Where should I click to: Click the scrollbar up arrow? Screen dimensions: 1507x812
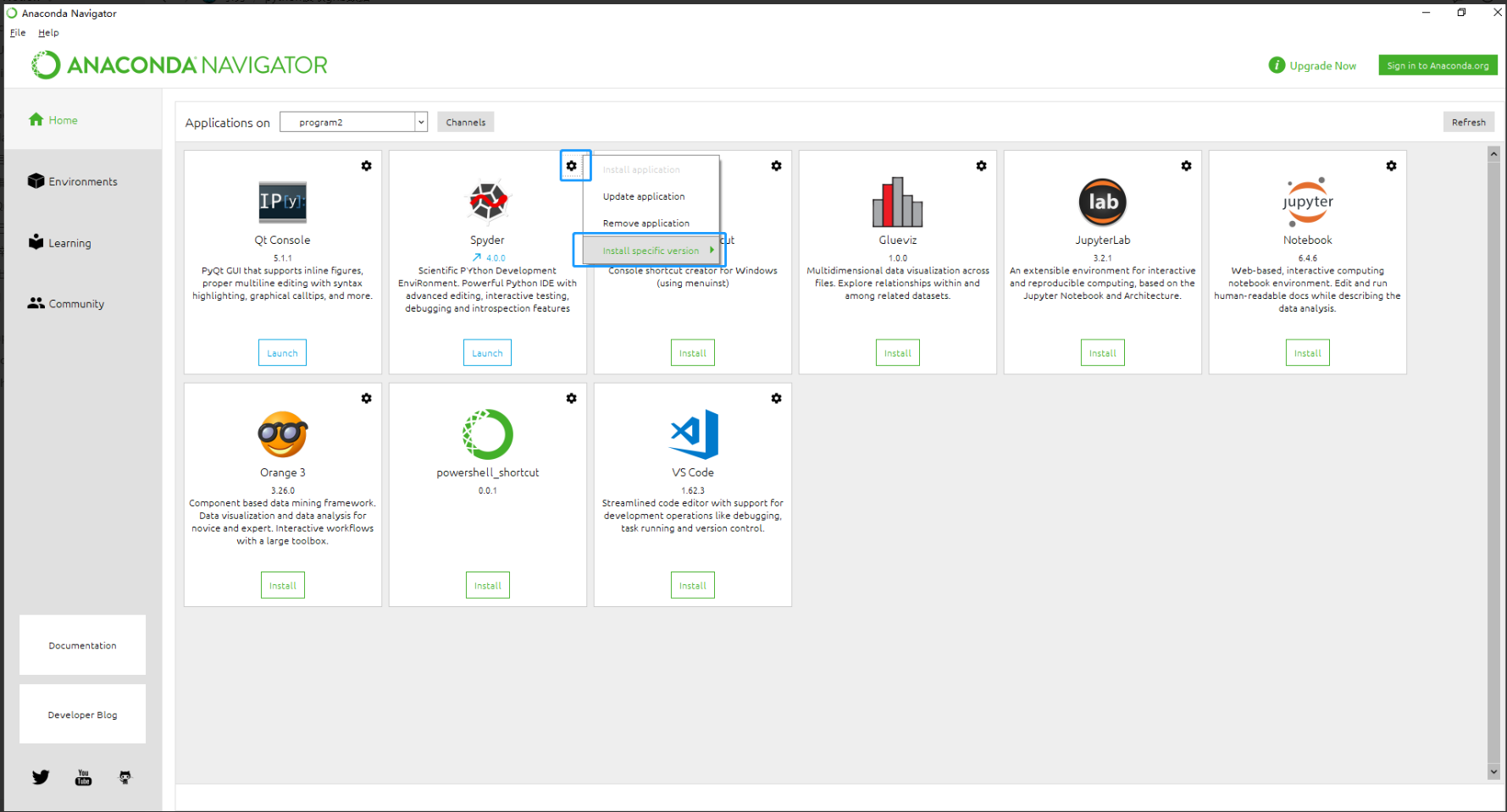(1493, 153)
